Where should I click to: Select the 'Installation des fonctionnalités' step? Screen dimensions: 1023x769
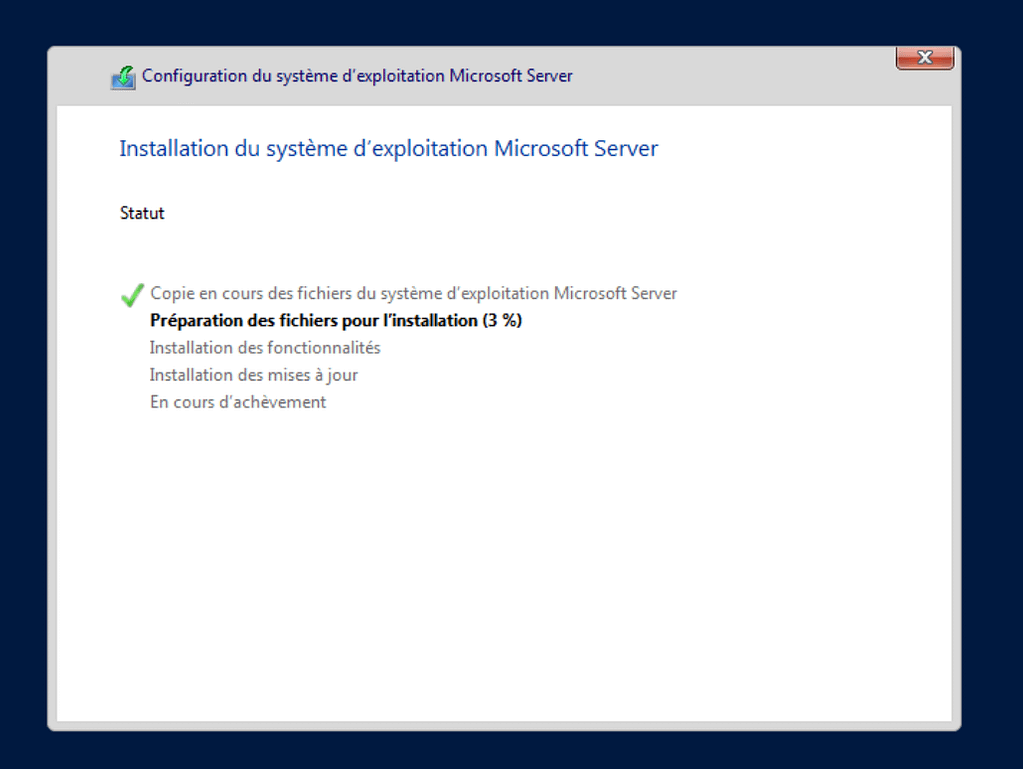point(265,348)
